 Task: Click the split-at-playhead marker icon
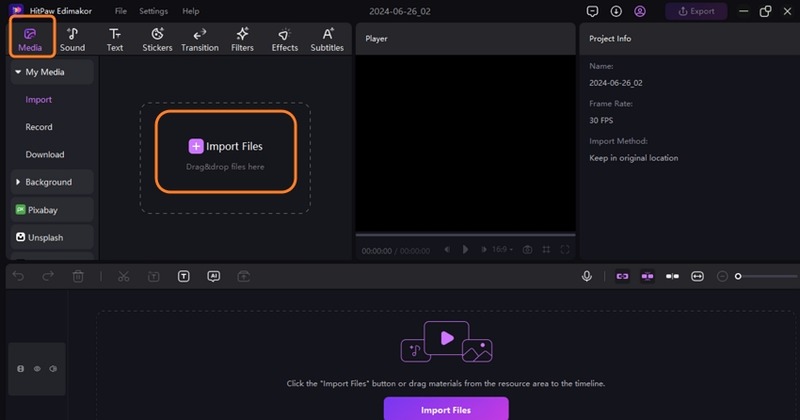(672, 276)
